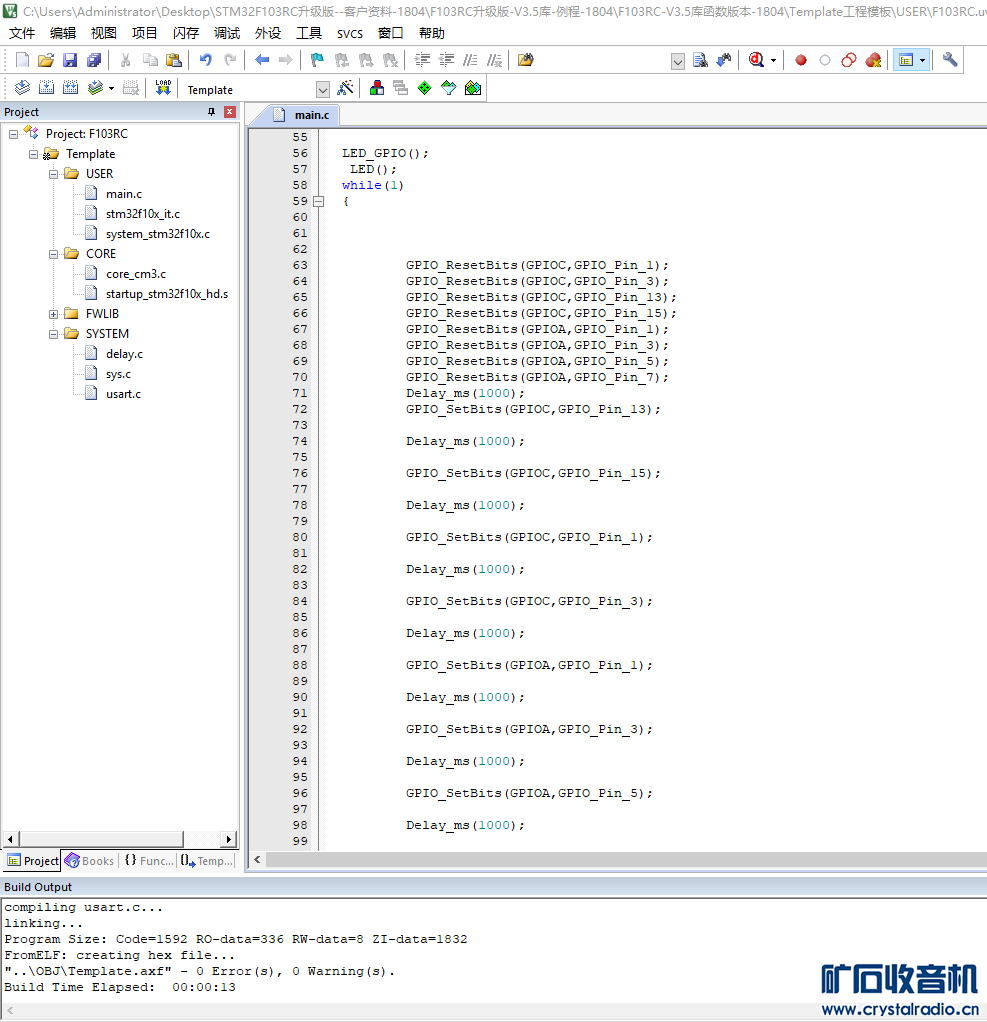Click the Rebuild all target files icon
987x1022 pixels.
pyautogui.click(x=70, y=88)
